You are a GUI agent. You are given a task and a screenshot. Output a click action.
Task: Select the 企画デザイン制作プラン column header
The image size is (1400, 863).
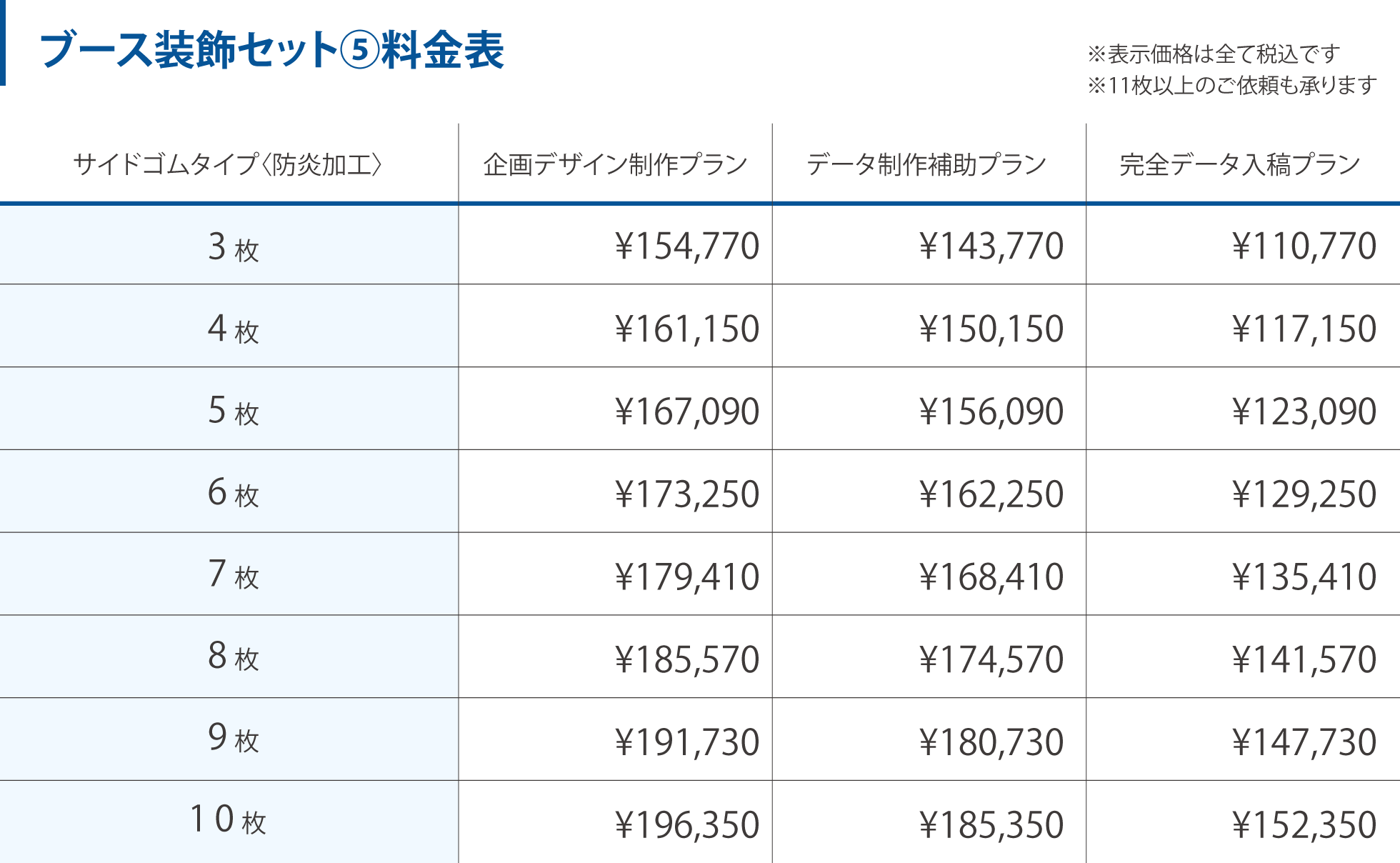[x=615, y=164]
